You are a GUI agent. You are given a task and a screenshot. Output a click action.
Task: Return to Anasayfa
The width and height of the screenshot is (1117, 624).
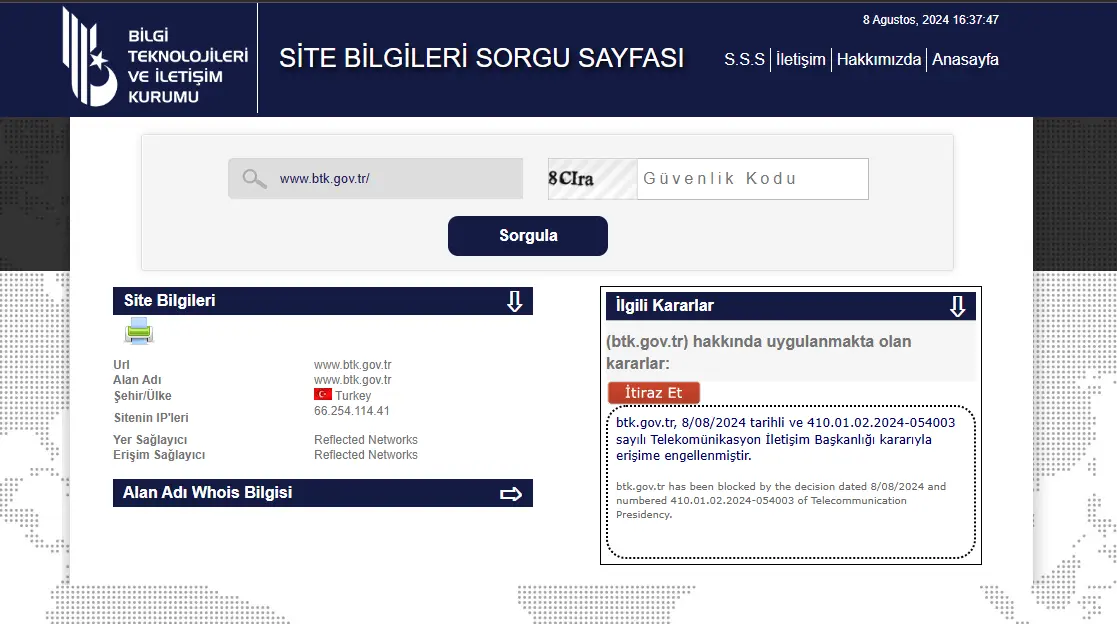(x=965, y=59)
